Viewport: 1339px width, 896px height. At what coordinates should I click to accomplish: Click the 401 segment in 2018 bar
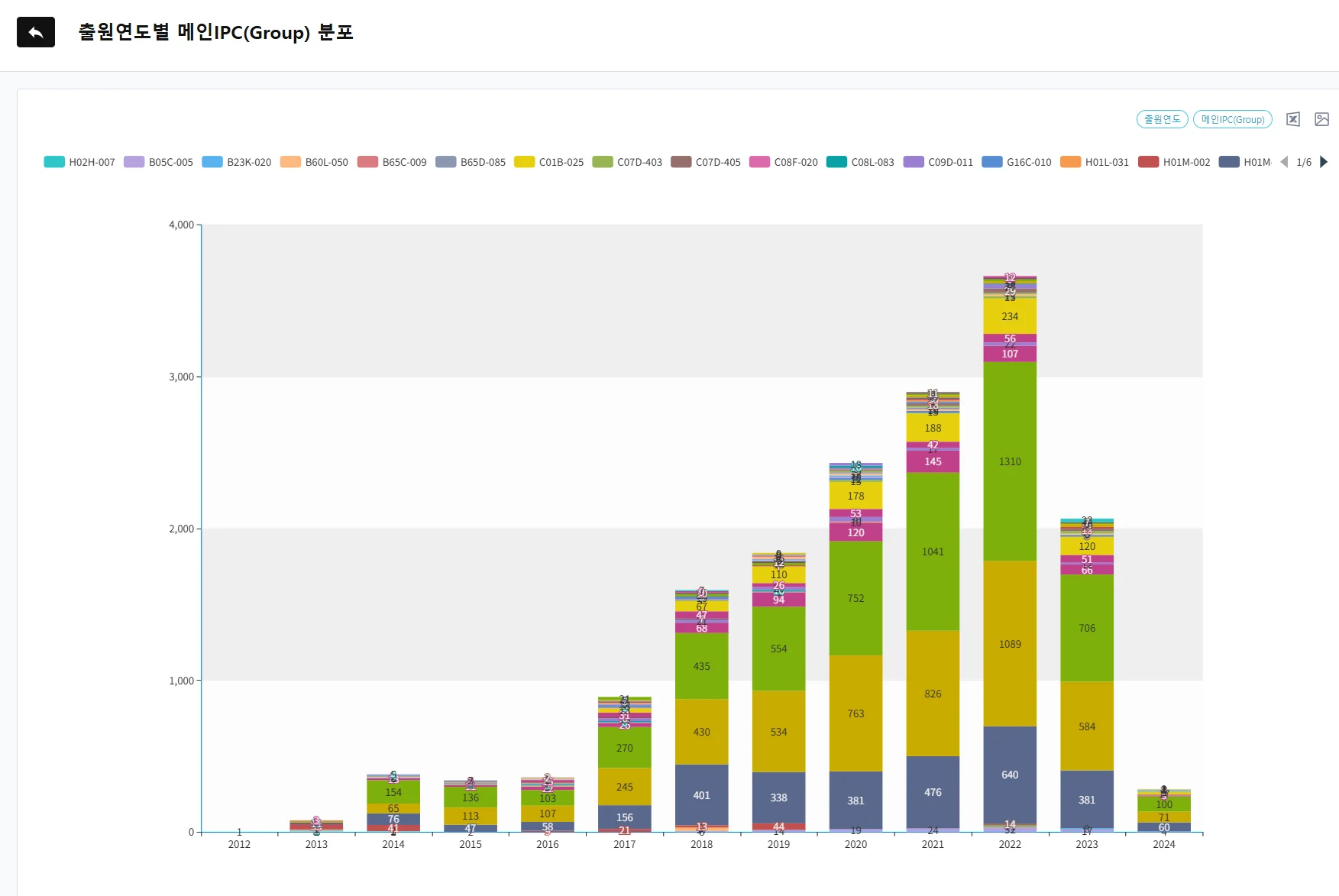[701, 795]
